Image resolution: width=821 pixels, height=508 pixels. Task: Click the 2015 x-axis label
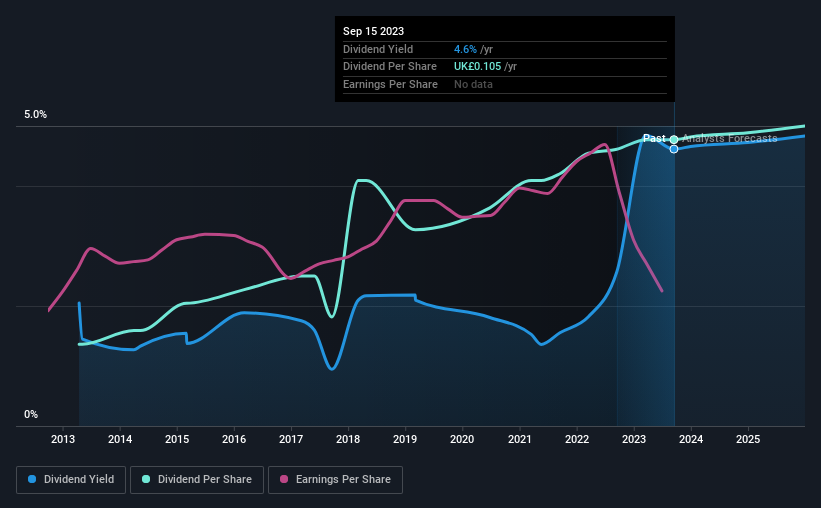point(177,439)
